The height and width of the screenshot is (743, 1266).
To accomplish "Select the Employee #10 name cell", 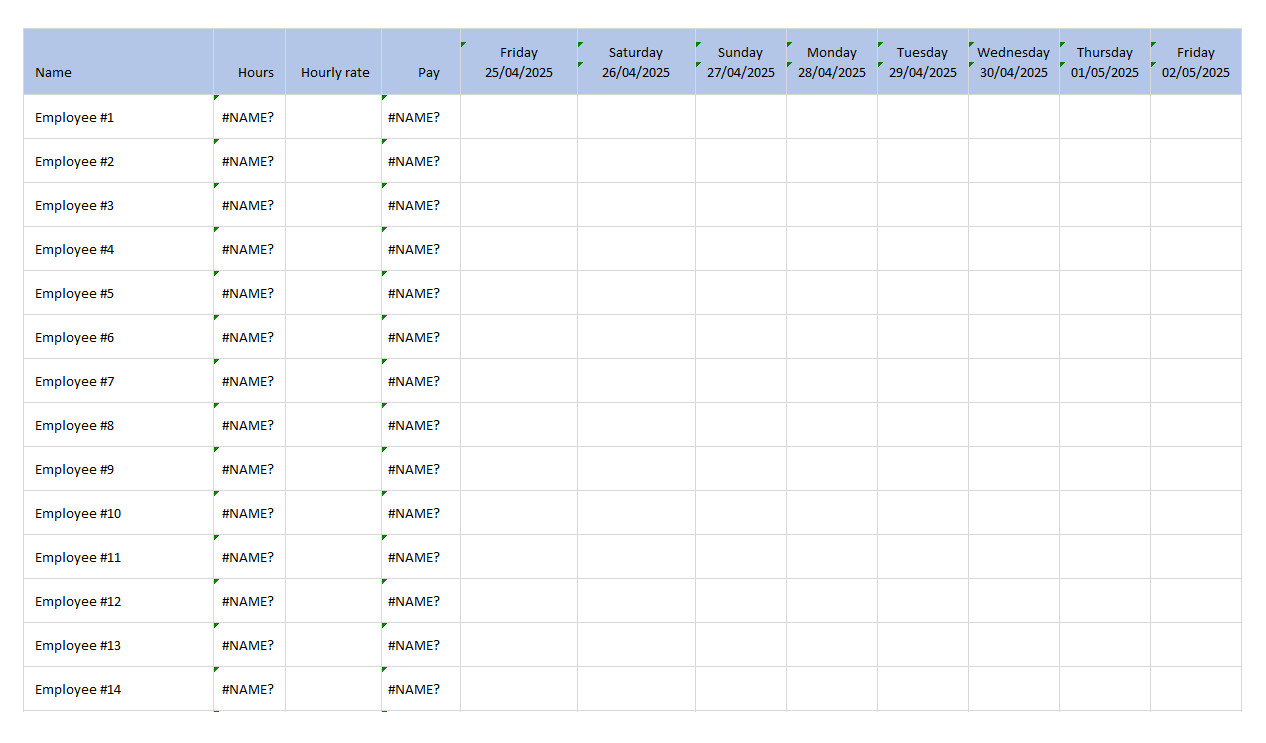I will pos(118,513).
